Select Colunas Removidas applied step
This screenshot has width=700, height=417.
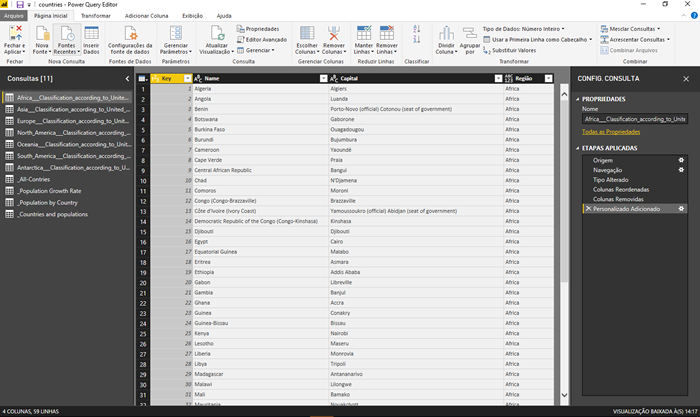click(635, 199)
